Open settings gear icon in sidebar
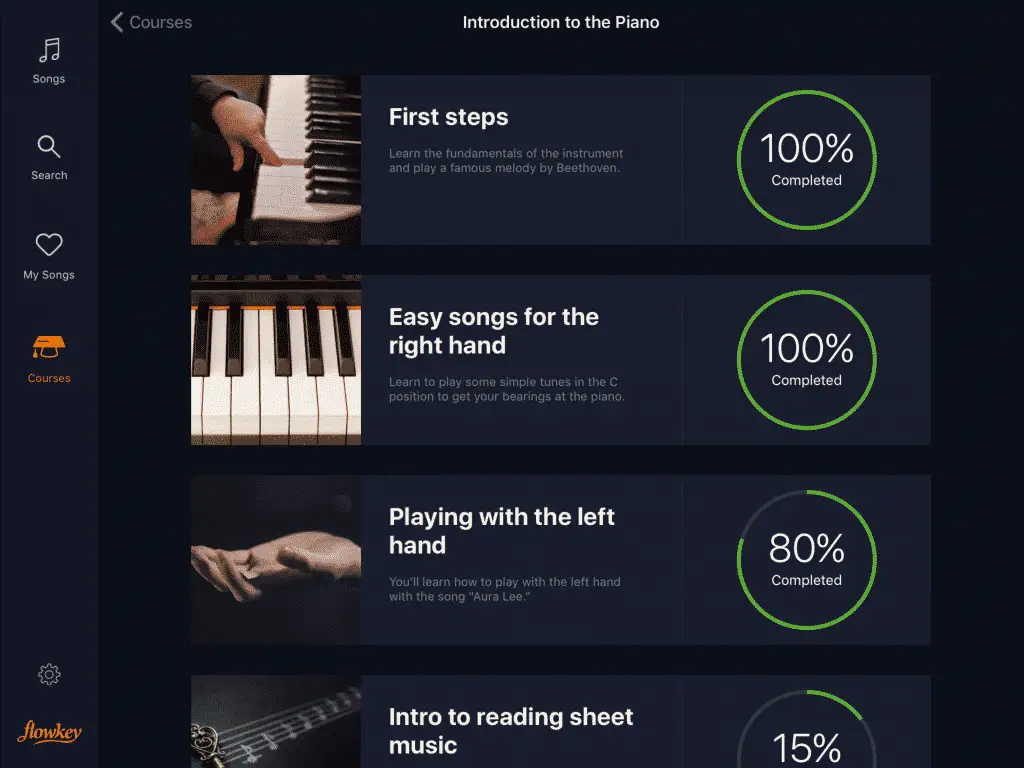 (49, 674)
